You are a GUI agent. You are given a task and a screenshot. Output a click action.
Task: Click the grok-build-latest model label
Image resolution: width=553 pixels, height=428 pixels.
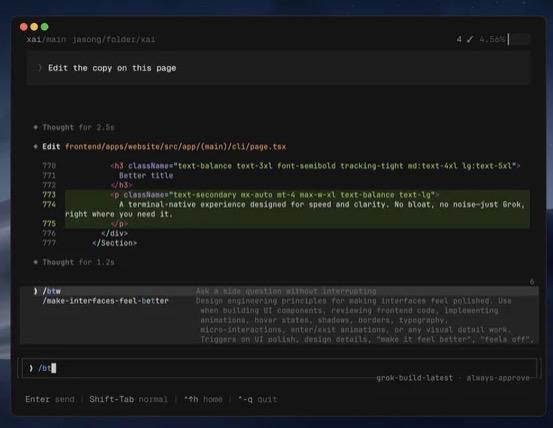coord(414,378)
